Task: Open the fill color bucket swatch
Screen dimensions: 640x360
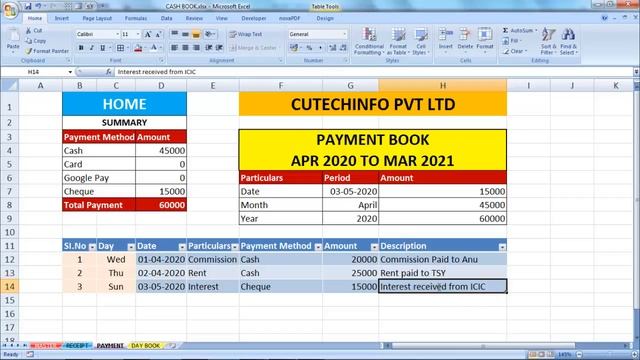Action: [138, 48]
